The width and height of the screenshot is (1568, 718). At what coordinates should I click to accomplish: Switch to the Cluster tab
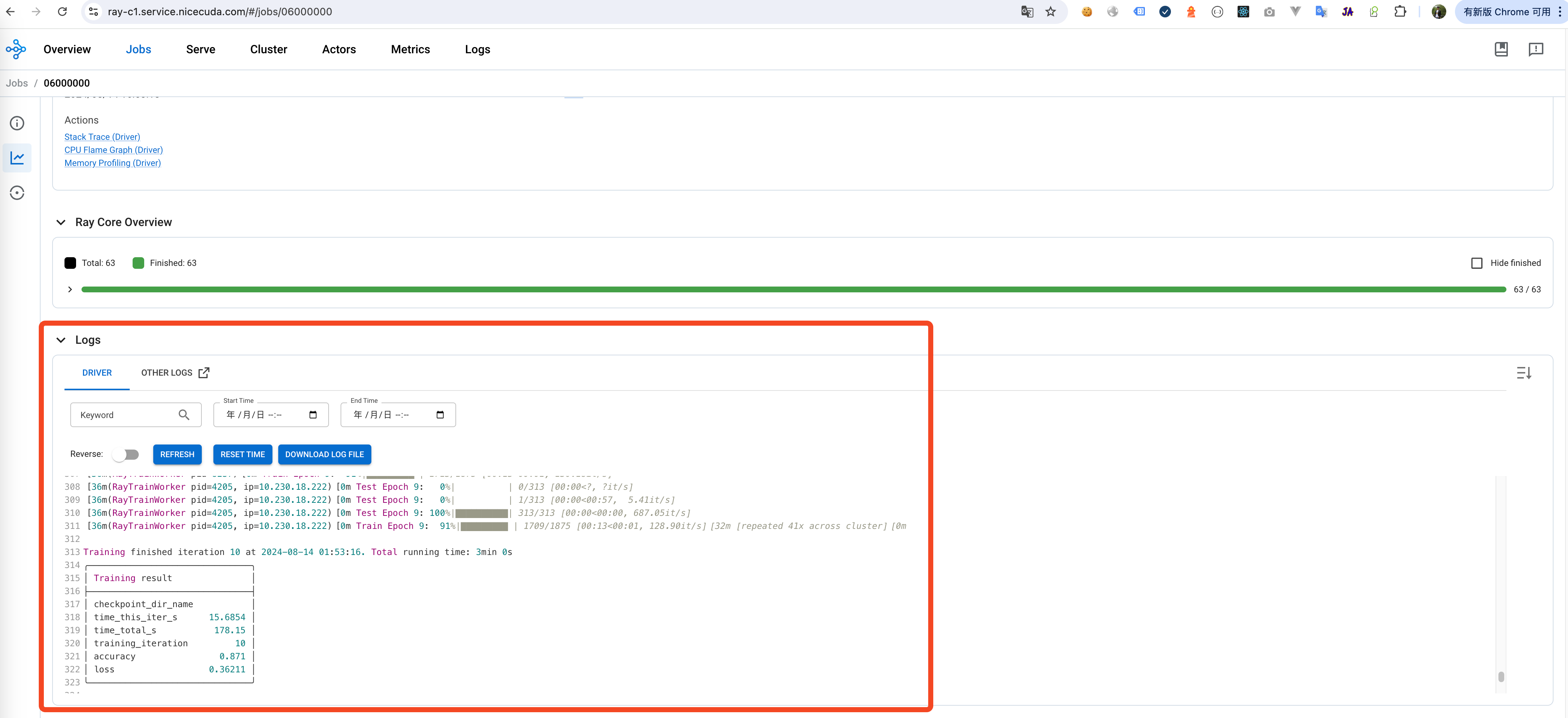click(268, 49)
